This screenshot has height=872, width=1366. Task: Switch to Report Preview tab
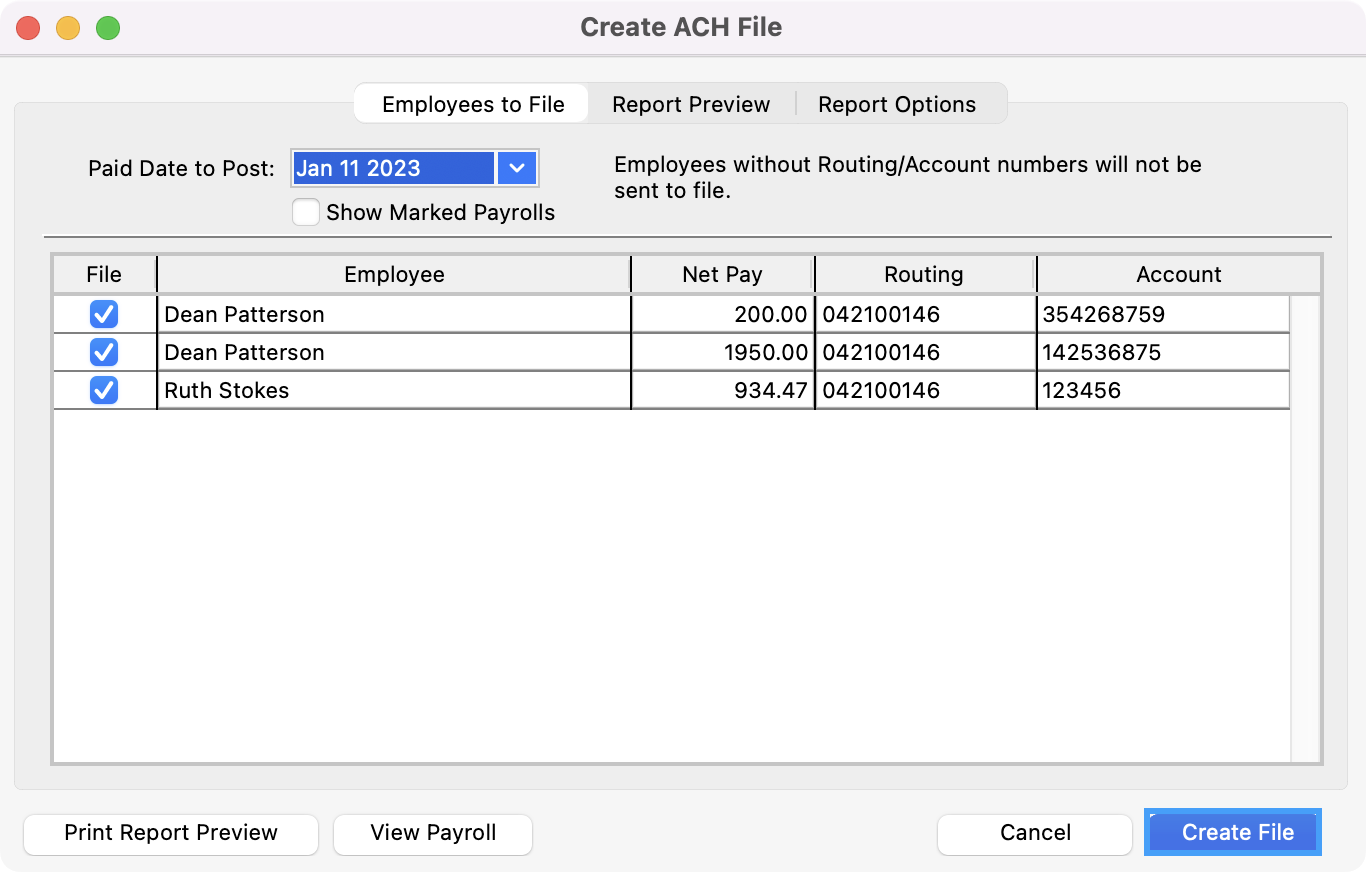[x=691, y=104]
